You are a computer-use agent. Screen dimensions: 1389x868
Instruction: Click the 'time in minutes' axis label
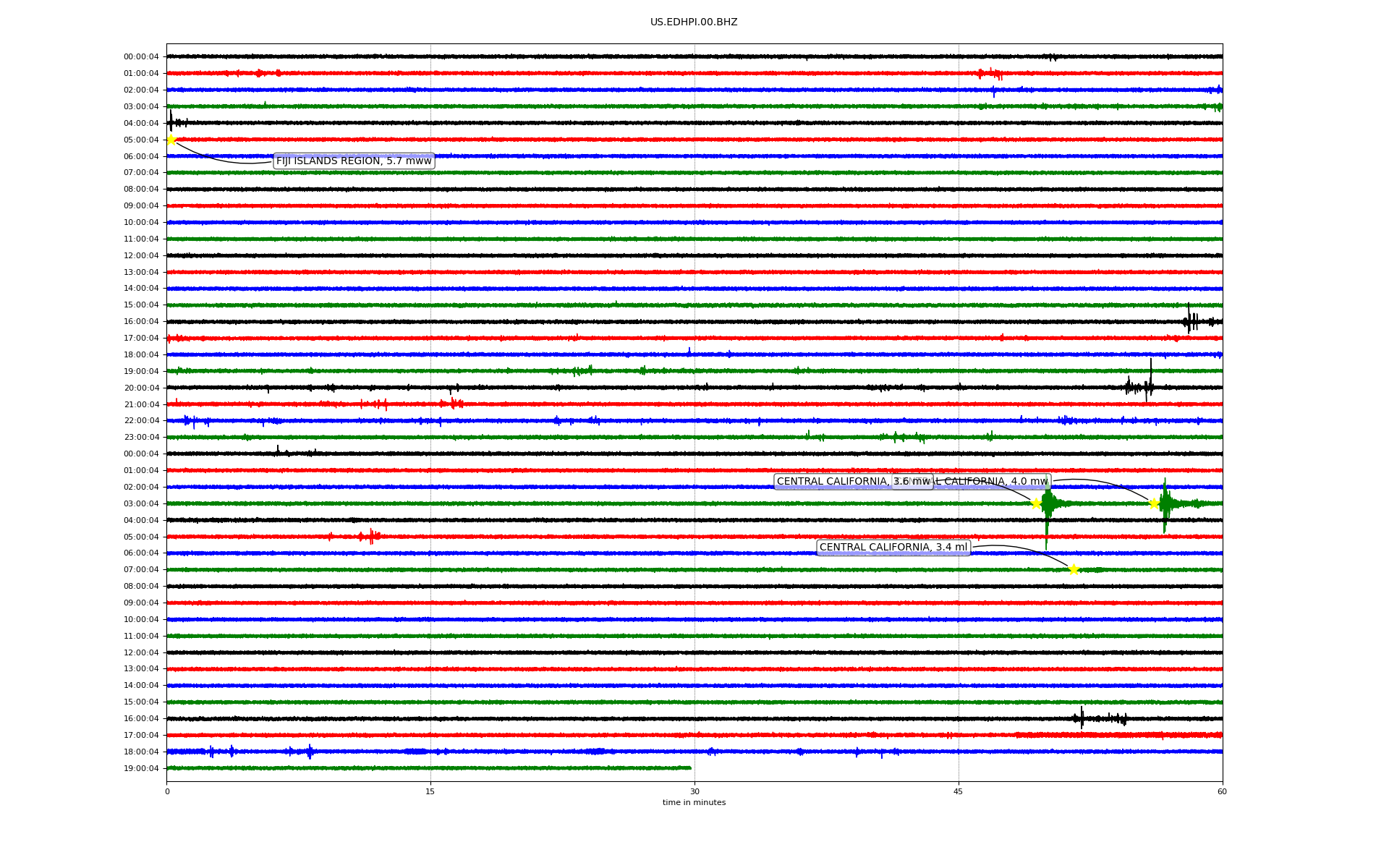coord(693,803)
